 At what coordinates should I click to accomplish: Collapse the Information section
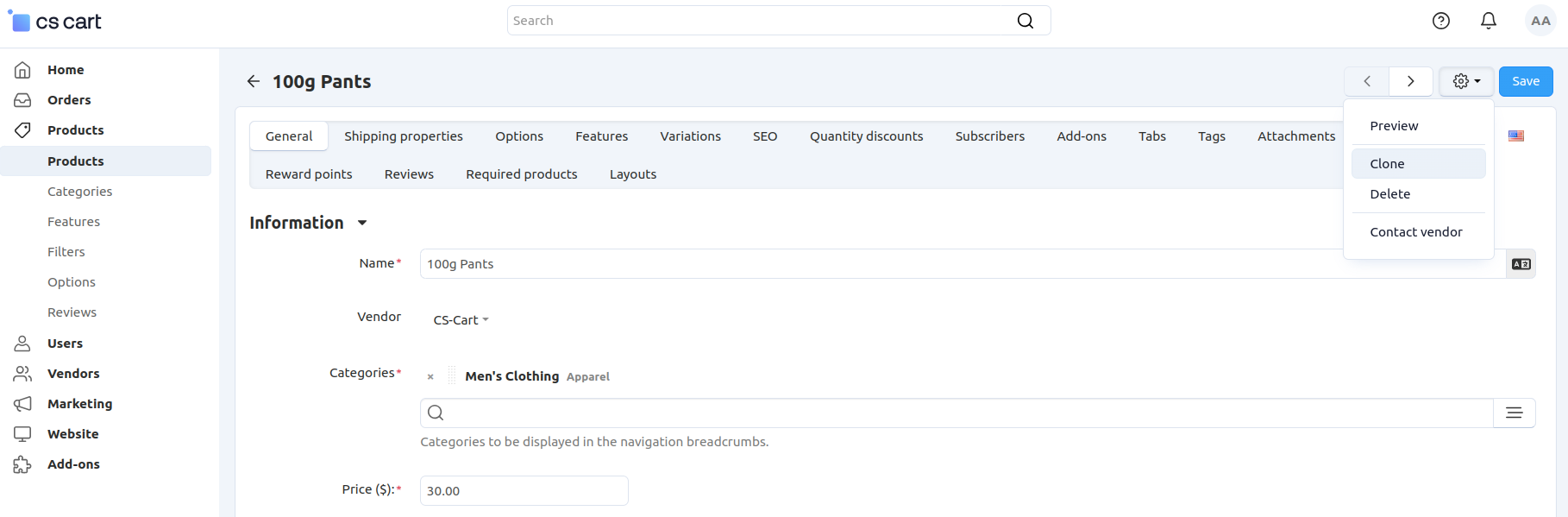pos(362,223)
